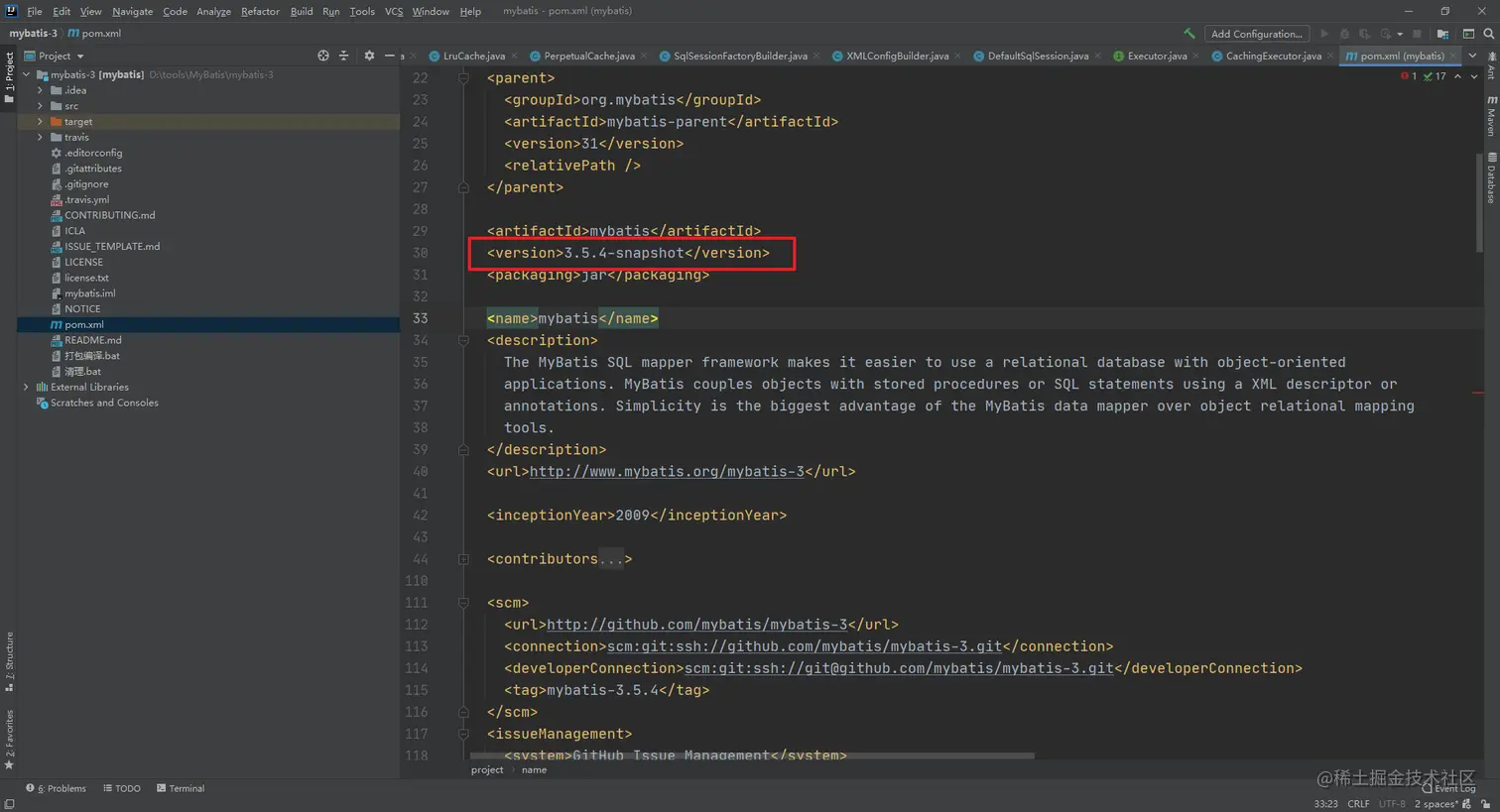Open Project Structure from the toolbar icon

[1442, 34]
